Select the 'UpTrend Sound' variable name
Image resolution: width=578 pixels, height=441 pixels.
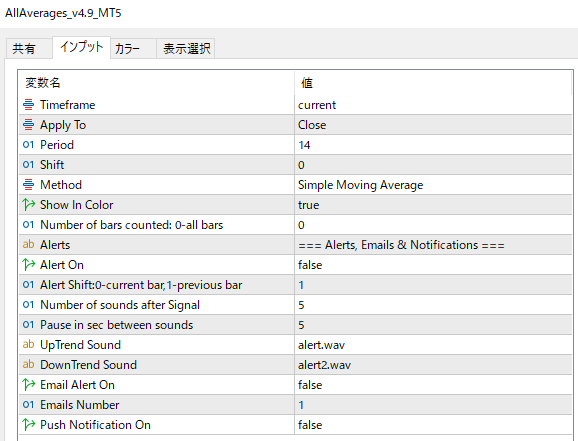coord(80,345)
